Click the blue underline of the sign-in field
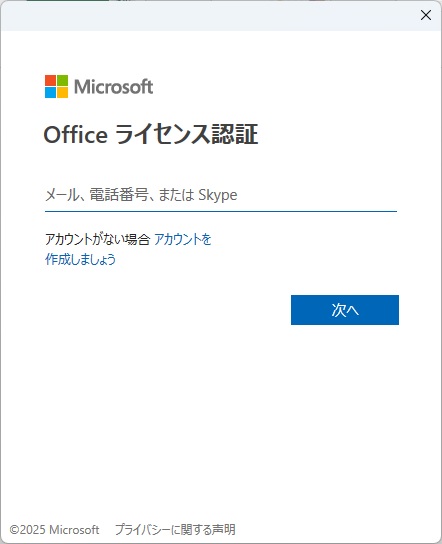The image size is (442, 544). (x=221, y=211)
